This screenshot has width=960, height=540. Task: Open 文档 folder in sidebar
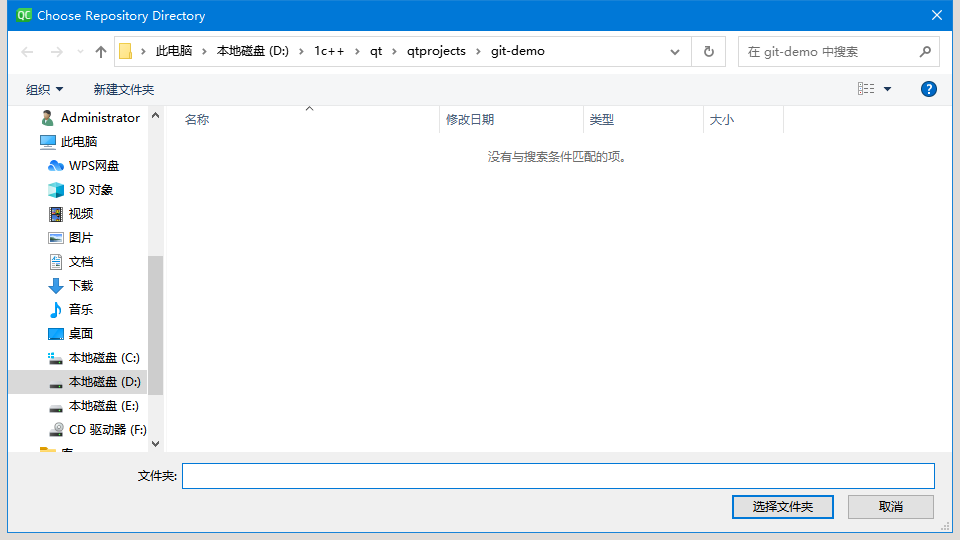pos(80,261)
